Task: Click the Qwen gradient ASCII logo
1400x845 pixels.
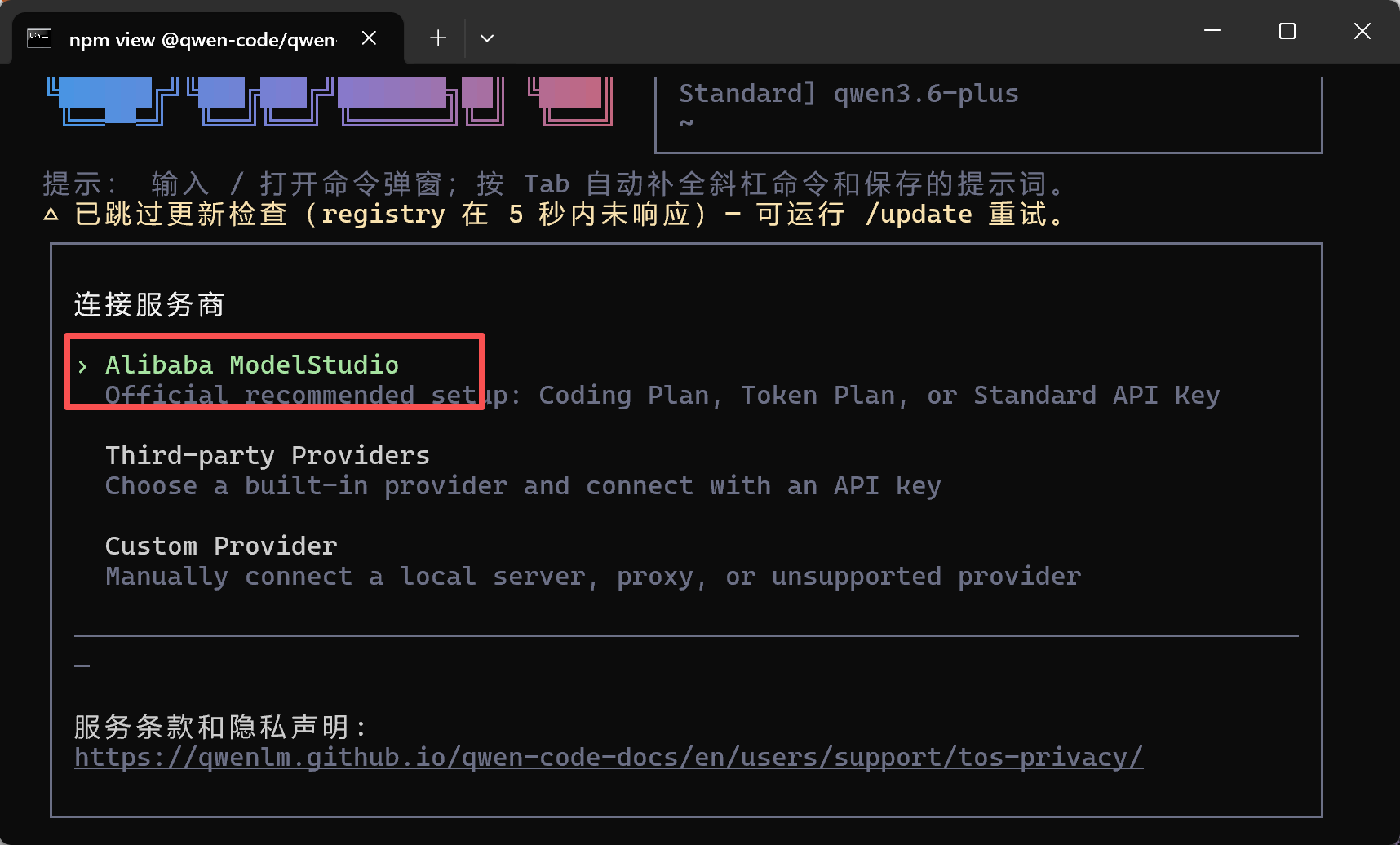Action: pos(330,101)
